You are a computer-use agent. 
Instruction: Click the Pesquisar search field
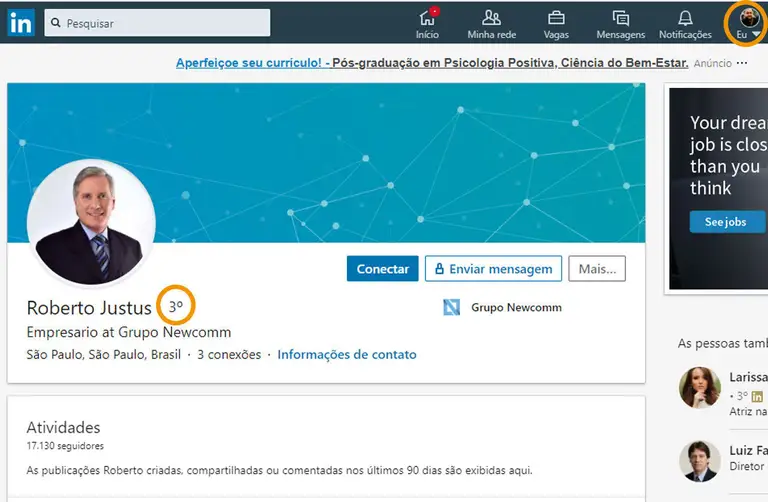(x=157, y=23)
